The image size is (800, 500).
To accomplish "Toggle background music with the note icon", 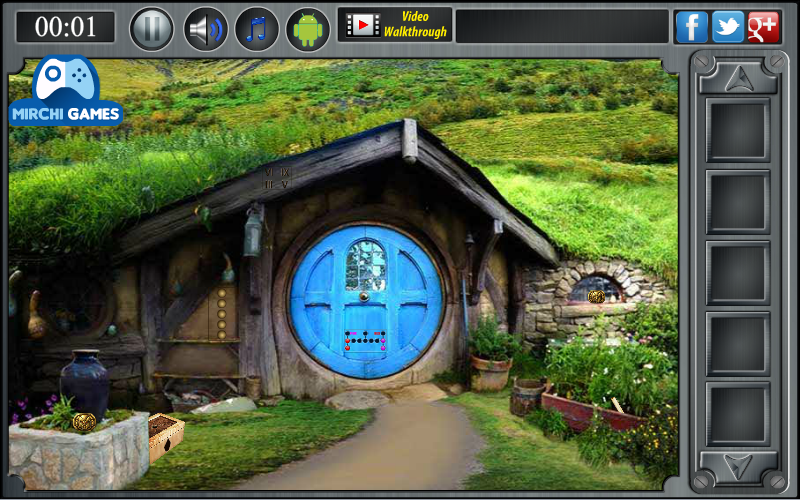I will 257,29.
